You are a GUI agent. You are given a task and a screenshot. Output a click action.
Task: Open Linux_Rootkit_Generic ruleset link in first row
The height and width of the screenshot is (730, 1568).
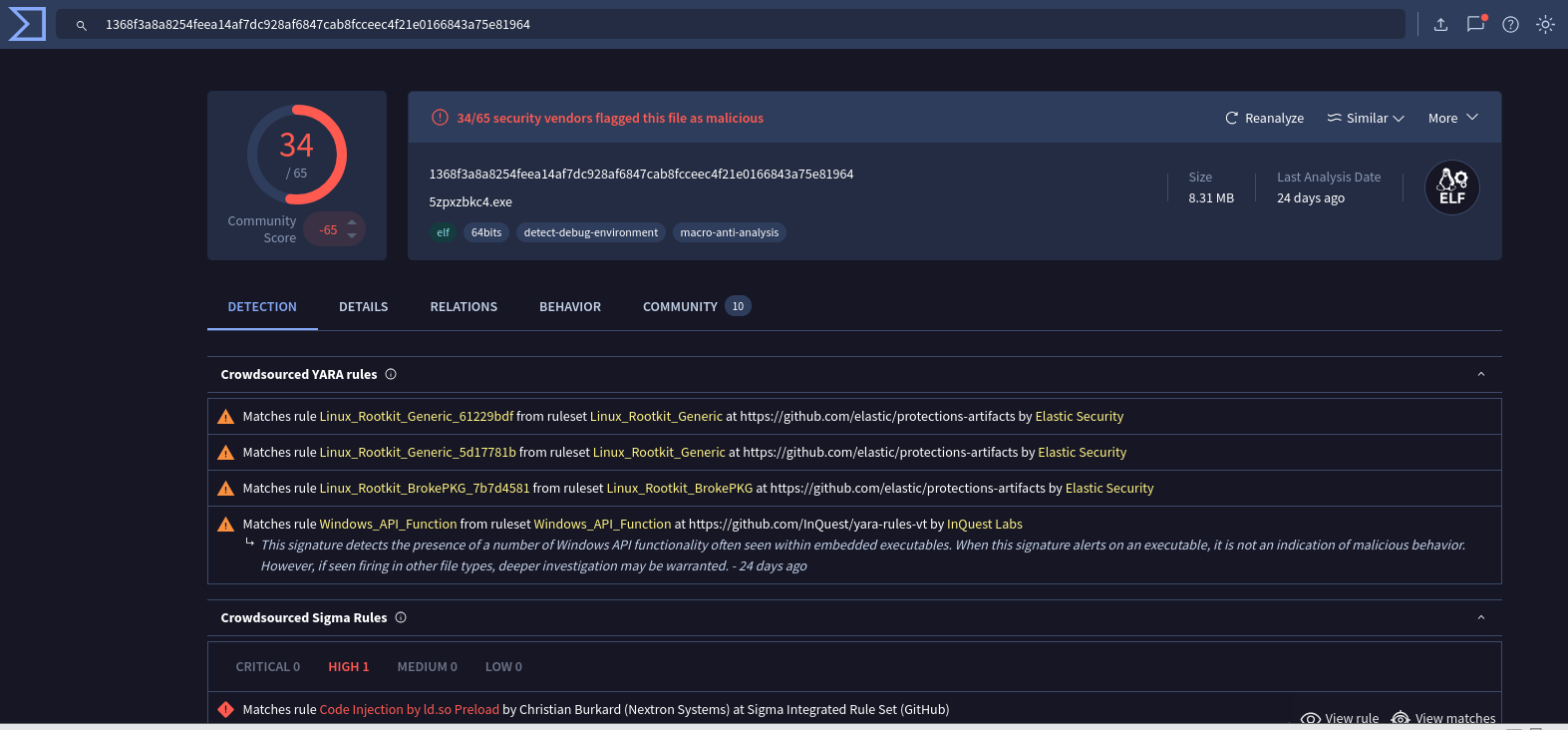coord(656,417)
